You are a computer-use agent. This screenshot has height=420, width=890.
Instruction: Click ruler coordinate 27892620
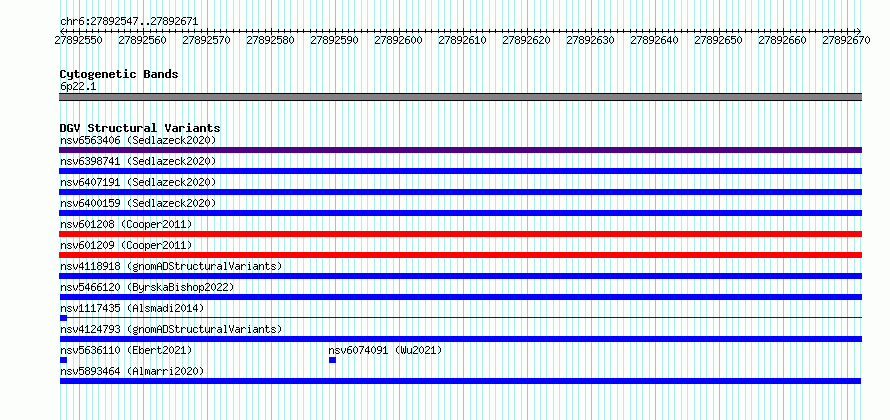[x=527, y=40]
